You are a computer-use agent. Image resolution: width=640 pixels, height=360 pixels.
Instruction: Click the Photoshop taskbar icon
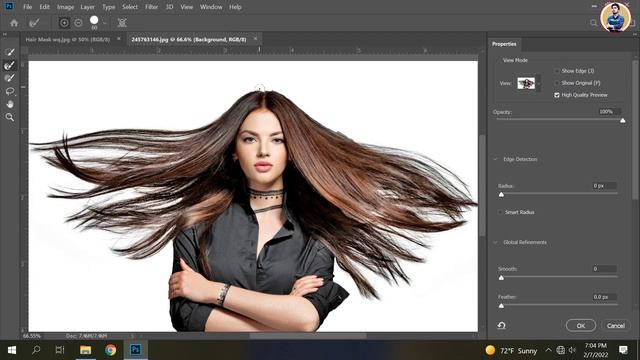click(x=135, y=350)
